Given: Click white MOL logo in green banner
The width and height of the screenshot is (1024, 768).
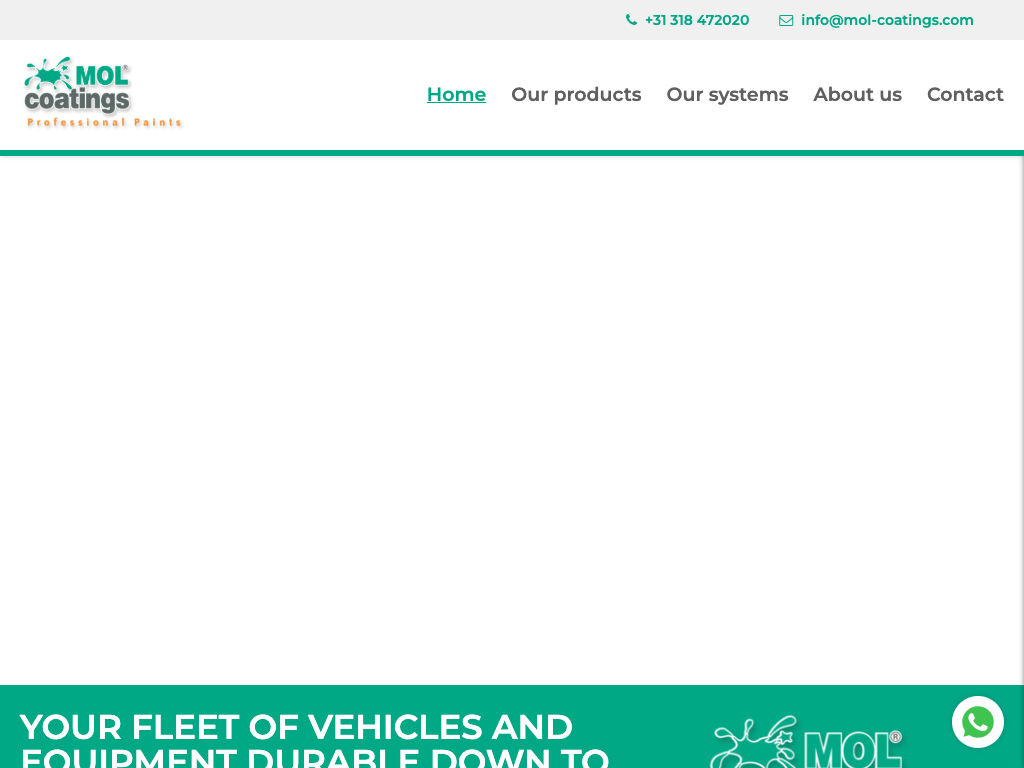Looking at the screenshot, I should [x=806, y=743].
